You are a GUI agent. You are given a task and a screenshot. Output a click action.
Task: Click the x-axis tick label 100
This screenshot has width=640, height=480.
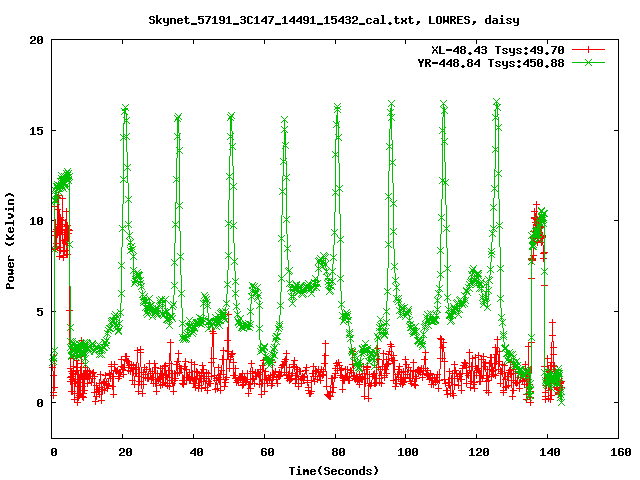point(408,452)
